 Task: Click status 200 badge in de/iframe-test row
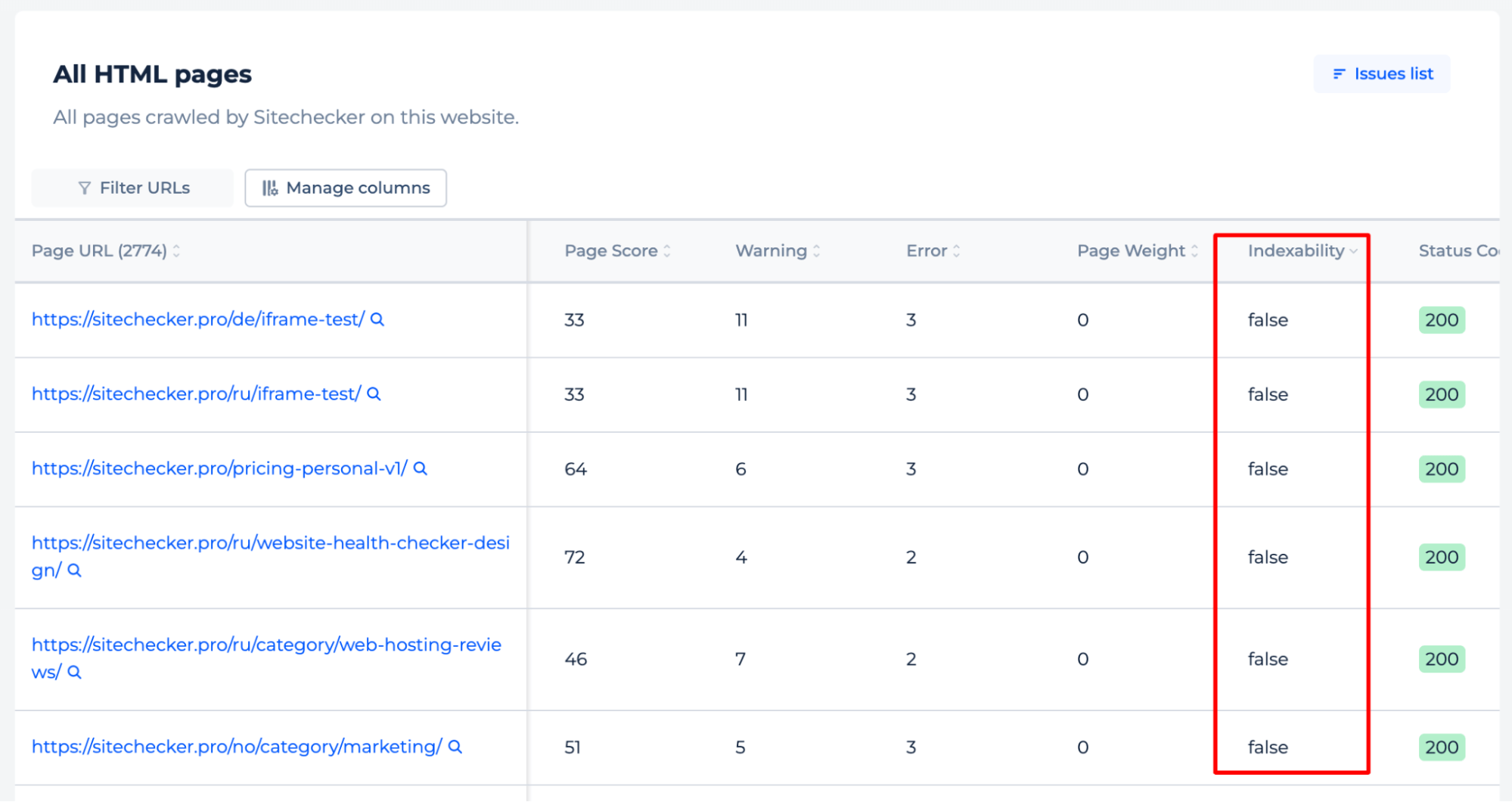pos(1442,320)
